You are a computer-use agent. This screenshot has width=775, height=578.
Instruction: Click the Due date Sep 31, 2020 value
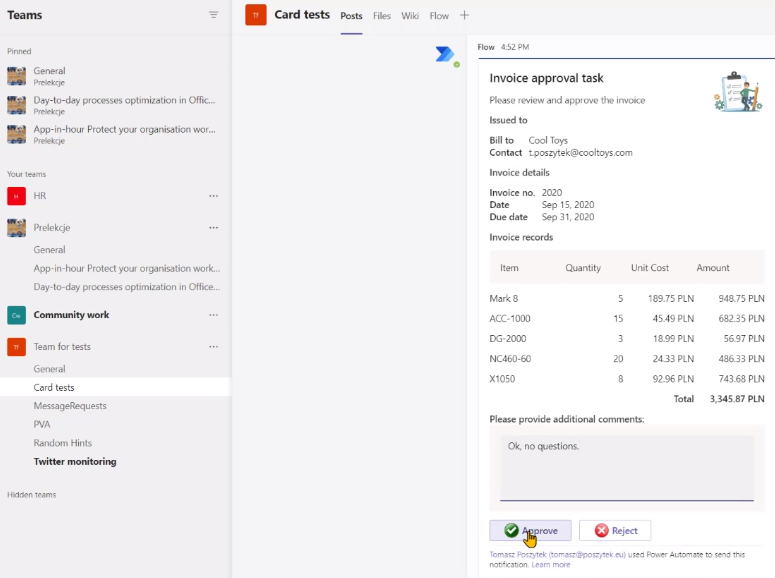(x=568, y=217)
